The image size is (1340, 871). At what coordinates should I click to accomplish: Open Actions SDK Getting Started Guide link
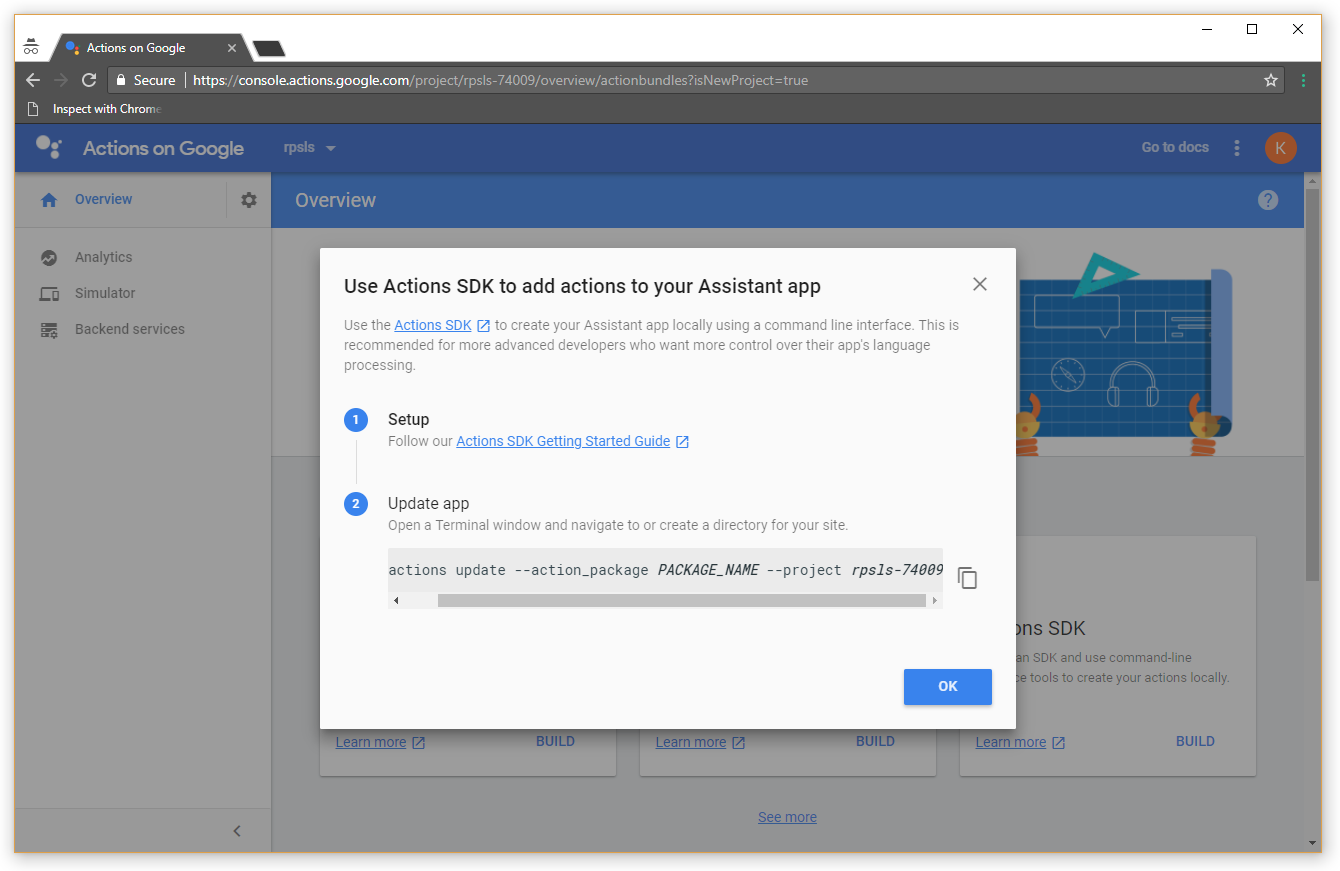563,441
